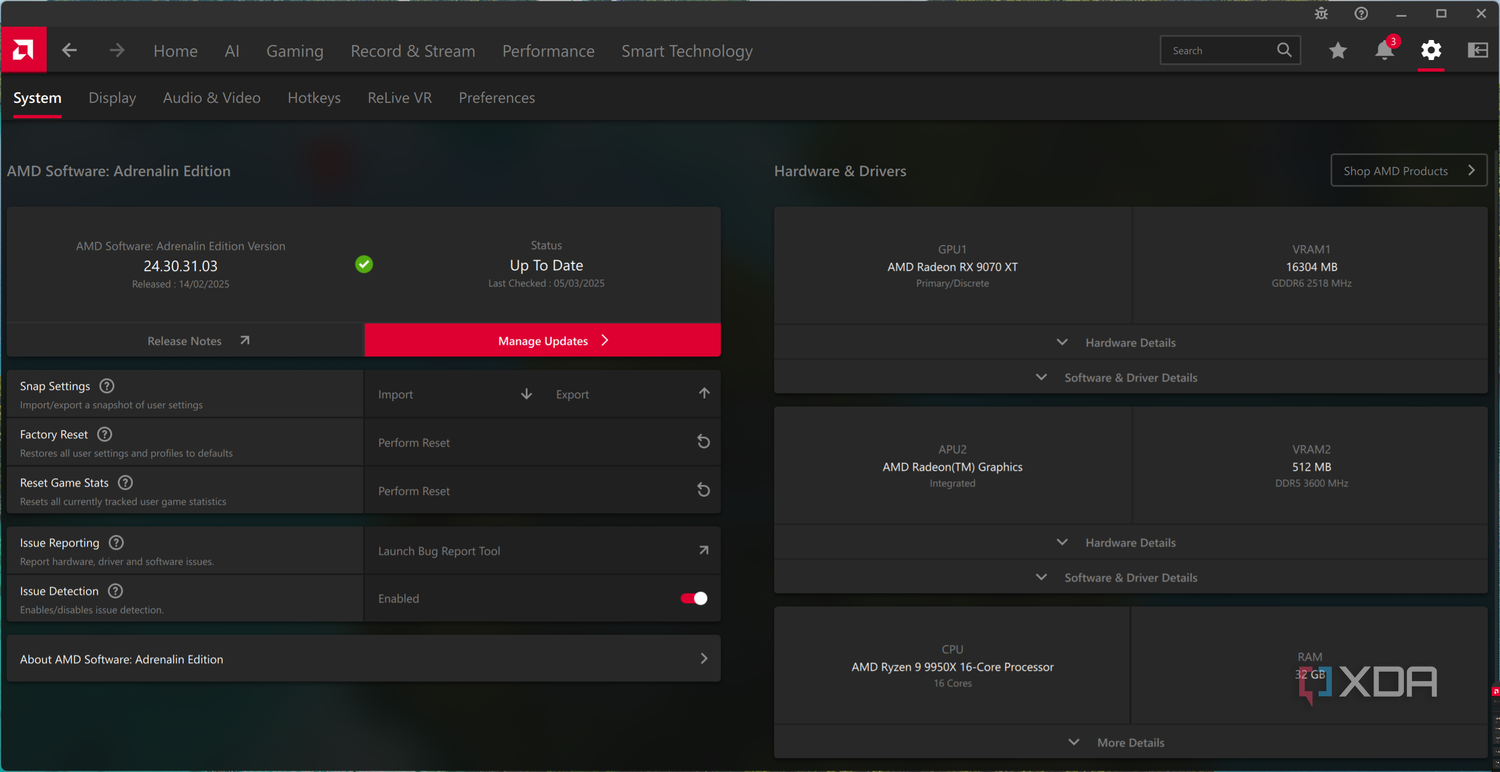Click Snap Settings help icon

[x=107, y=386]
